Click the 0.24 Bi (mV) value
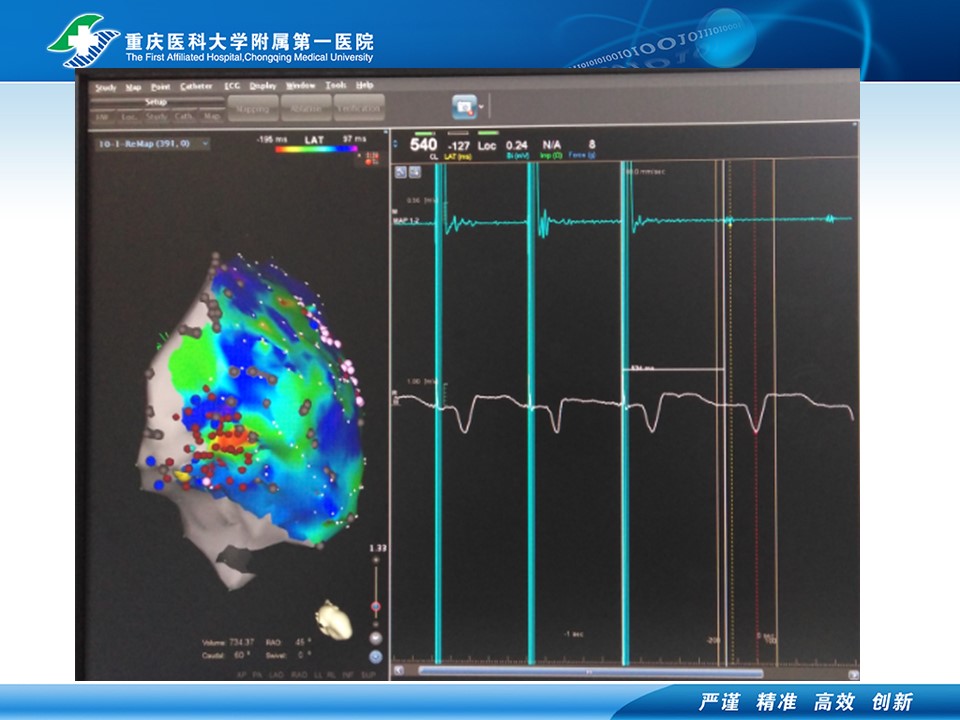The width and height of the screenshot is (960, 720). point(517,145)
